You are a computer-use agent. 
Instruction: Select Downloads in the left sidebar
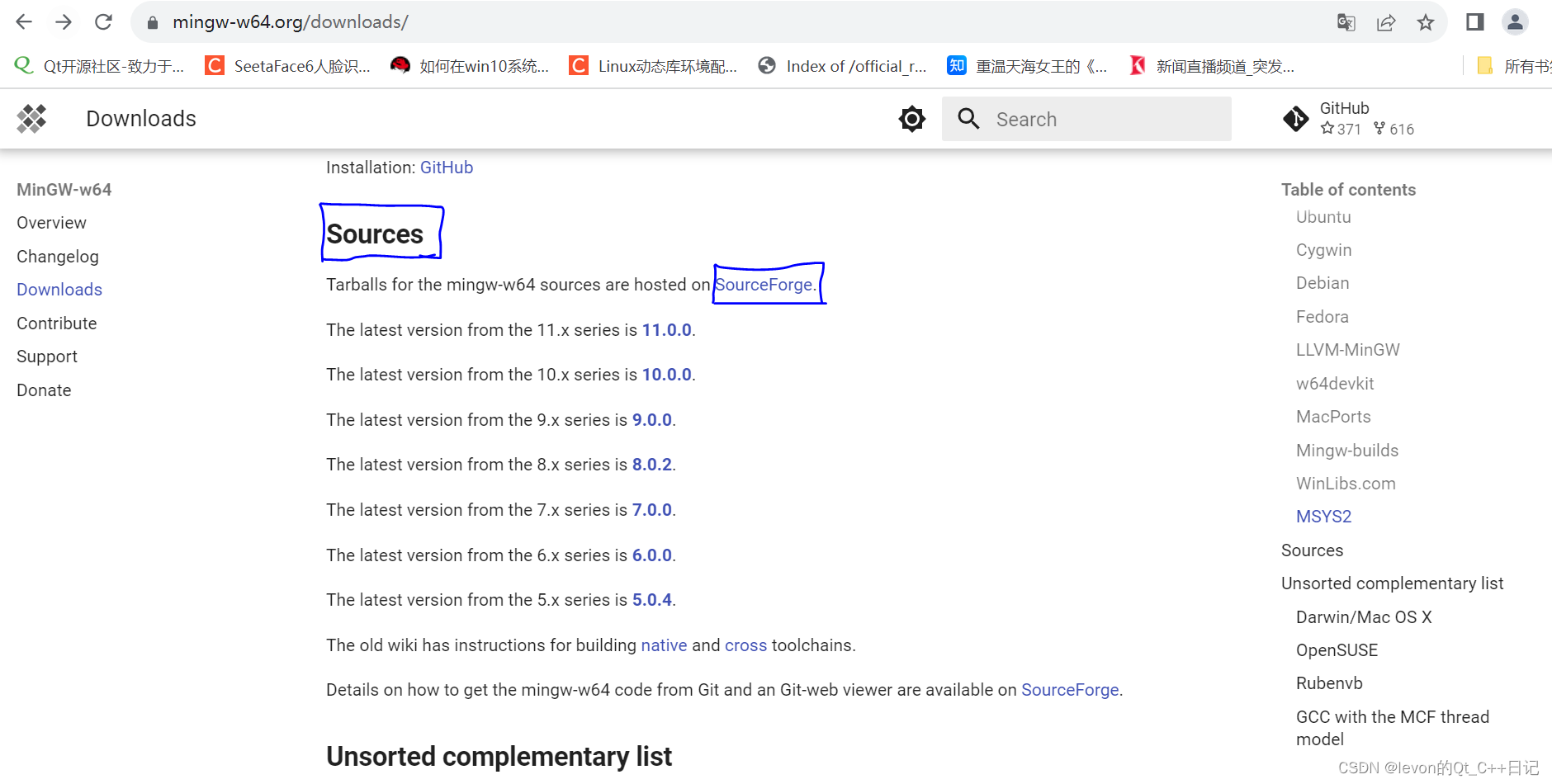coord(59,290)
